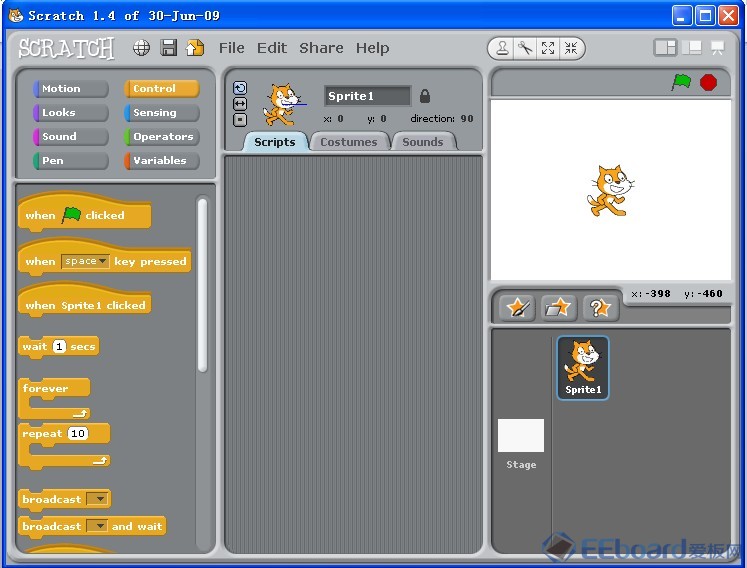747x568 pixels.
Task: Click the current sprite cat thumbnail
Action: (x=283, y=105)
